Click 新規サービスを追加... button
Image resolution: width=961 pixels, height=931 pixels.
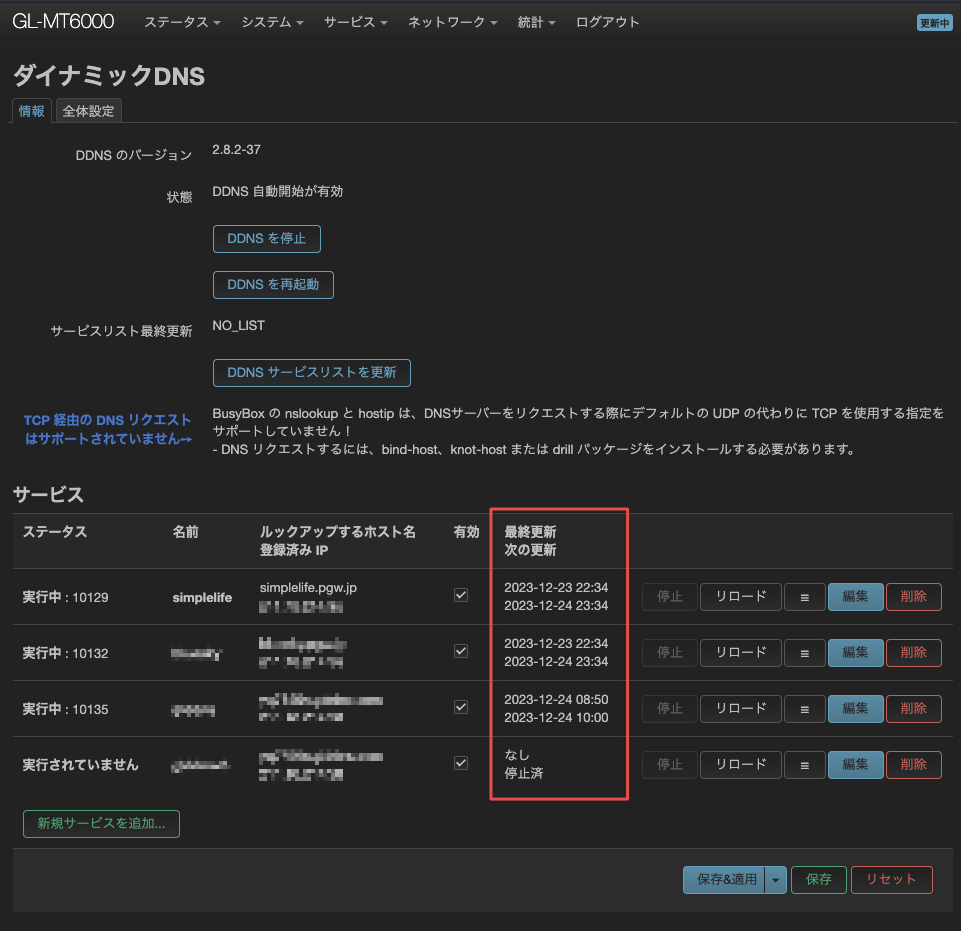101,824
